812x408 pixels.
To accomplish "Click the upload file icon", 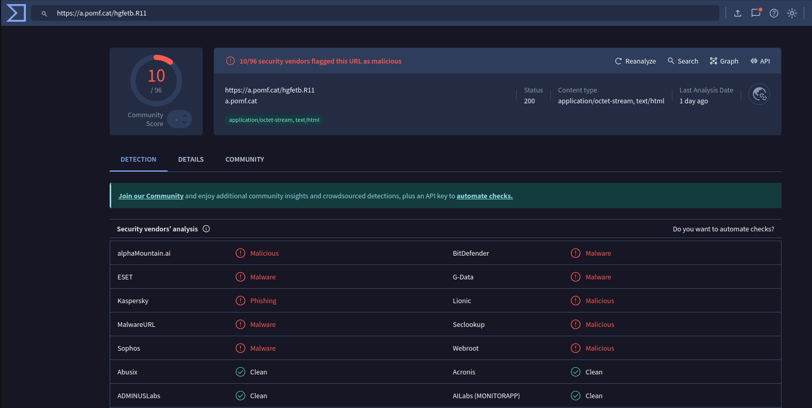I will (737, 13).
